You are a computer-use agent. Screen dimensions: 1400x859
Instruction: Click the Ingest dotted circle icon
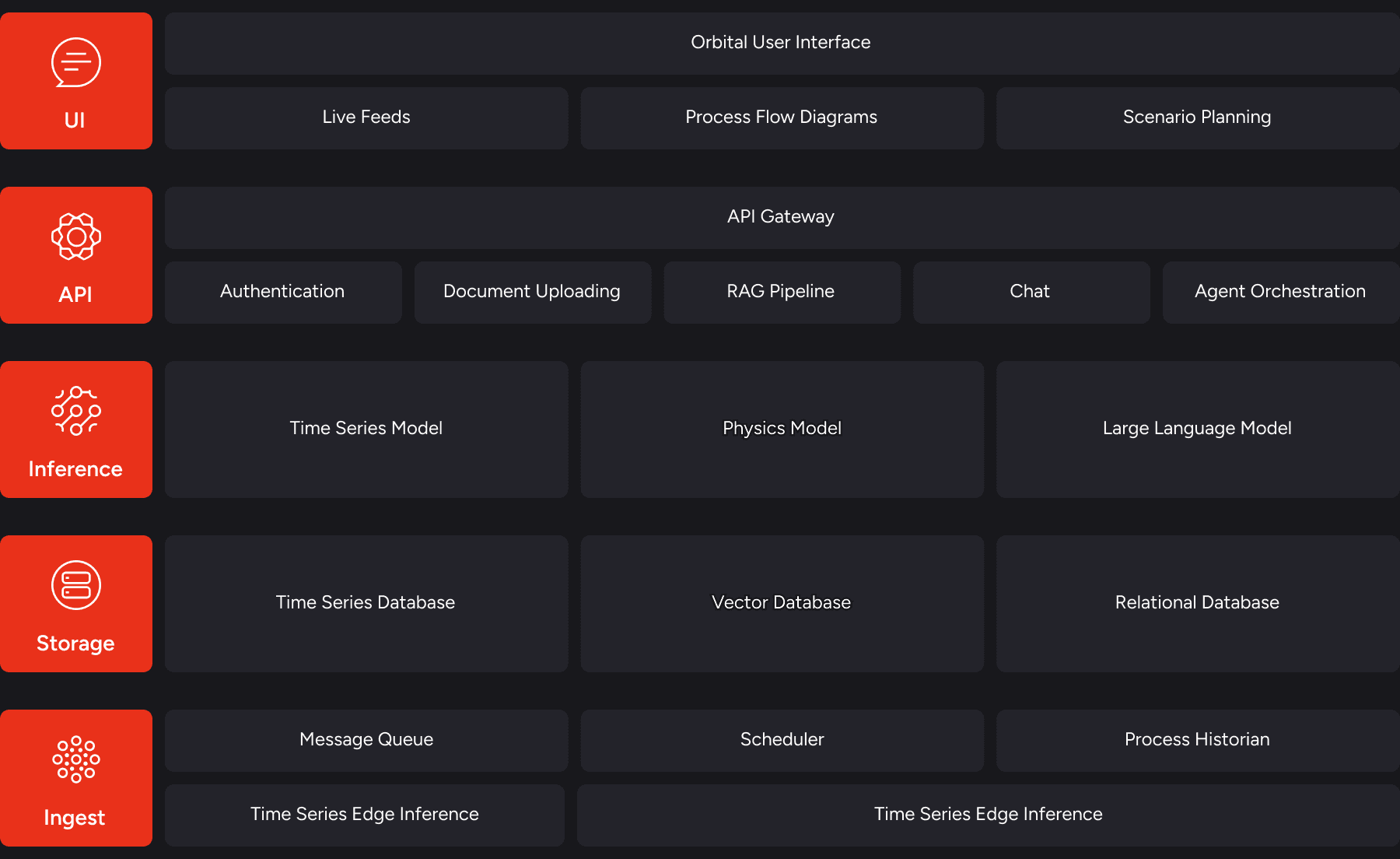pos(76,759)
